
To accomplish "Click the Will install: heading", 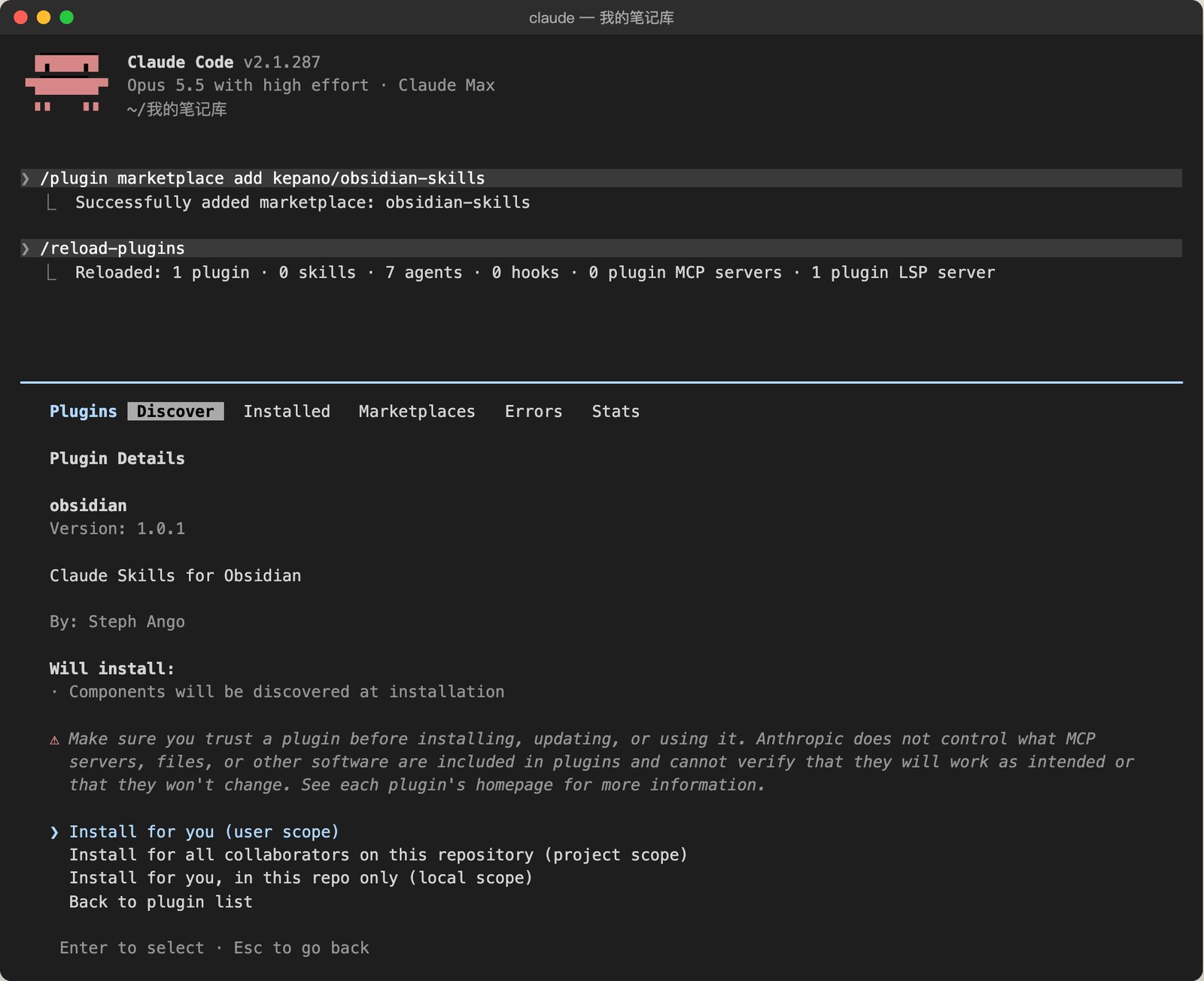I will pyautogui.click(x=112, y=669).
